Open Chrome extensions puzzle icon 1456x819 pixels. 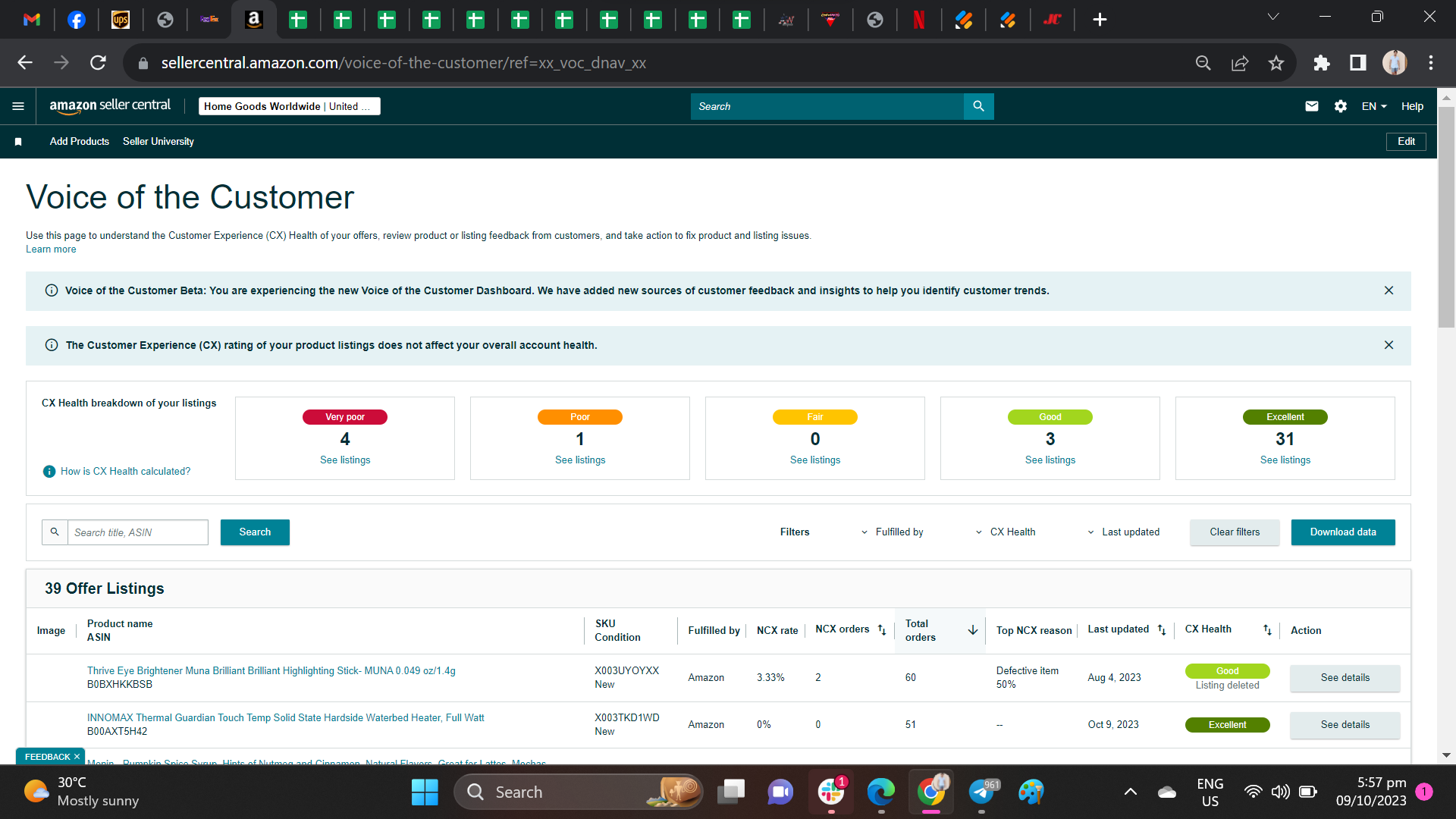coord(1321,63)
